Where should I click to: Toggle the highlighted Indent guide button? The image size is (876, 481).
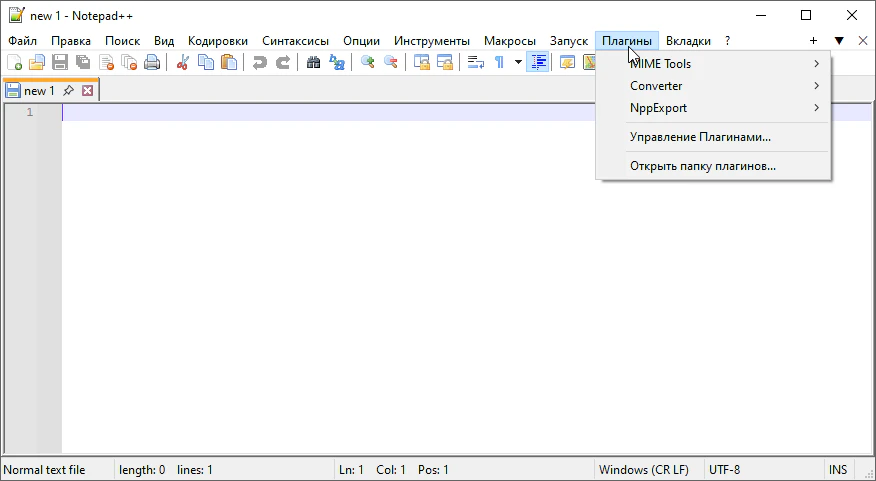(539, 62)
